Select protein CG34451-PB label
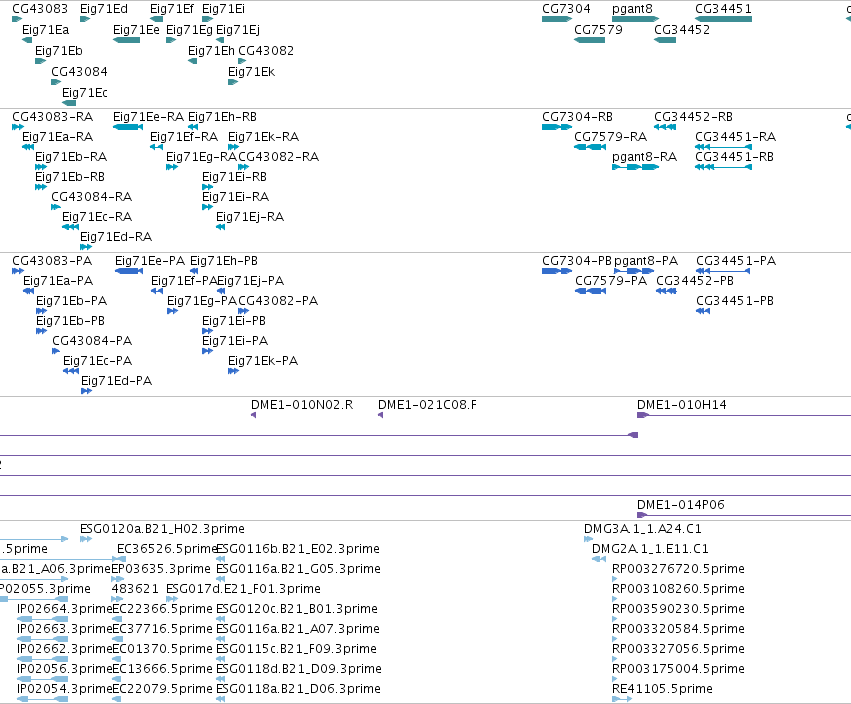The height and width of the screenshot is (704, 851). point(735,301)
